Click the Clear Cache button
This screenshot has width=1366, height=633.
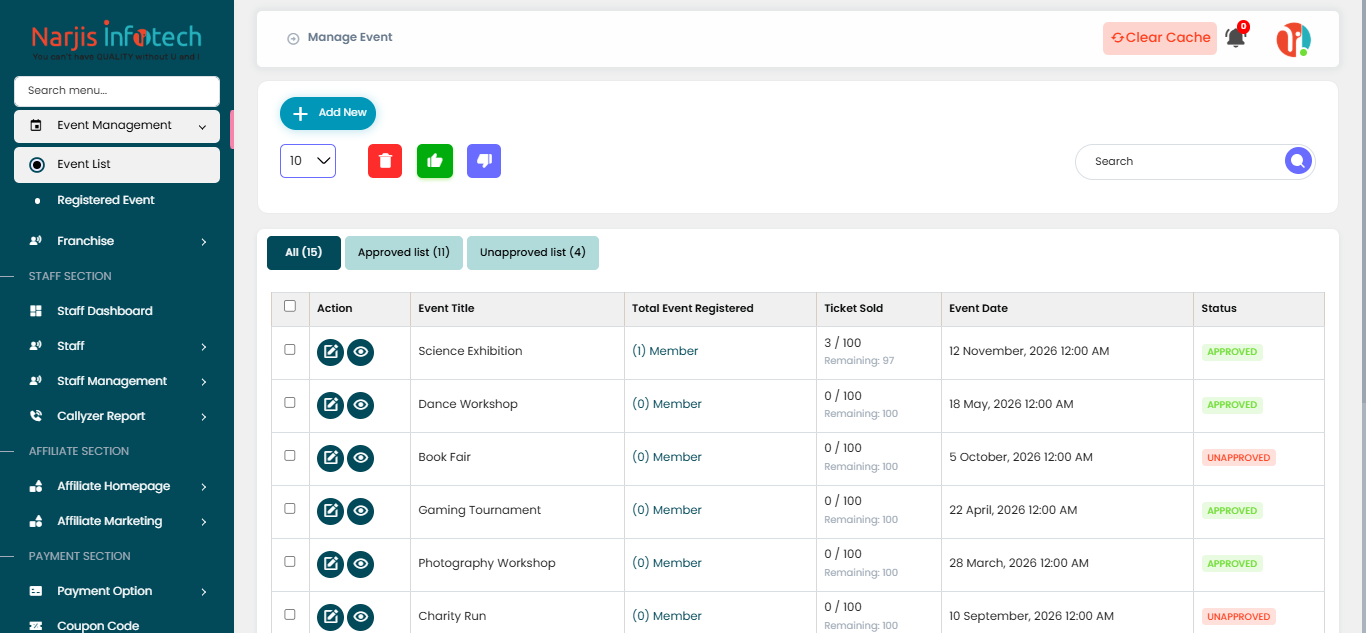coord(1160,38)
